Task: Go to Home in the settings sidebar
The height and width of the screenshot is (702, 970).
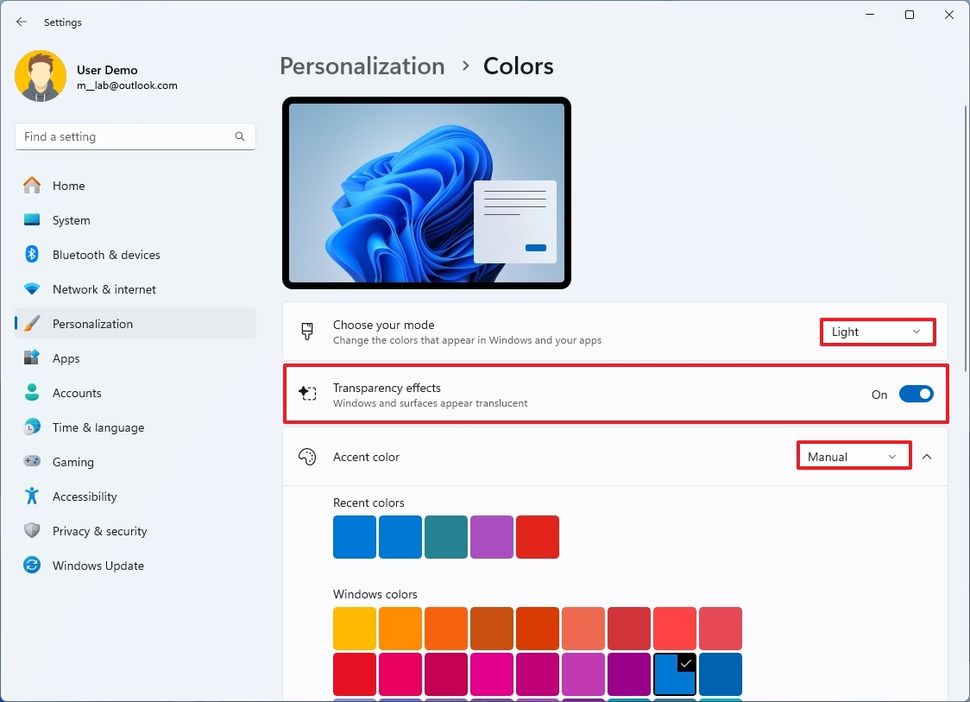Action: click(x=67, y=185)
